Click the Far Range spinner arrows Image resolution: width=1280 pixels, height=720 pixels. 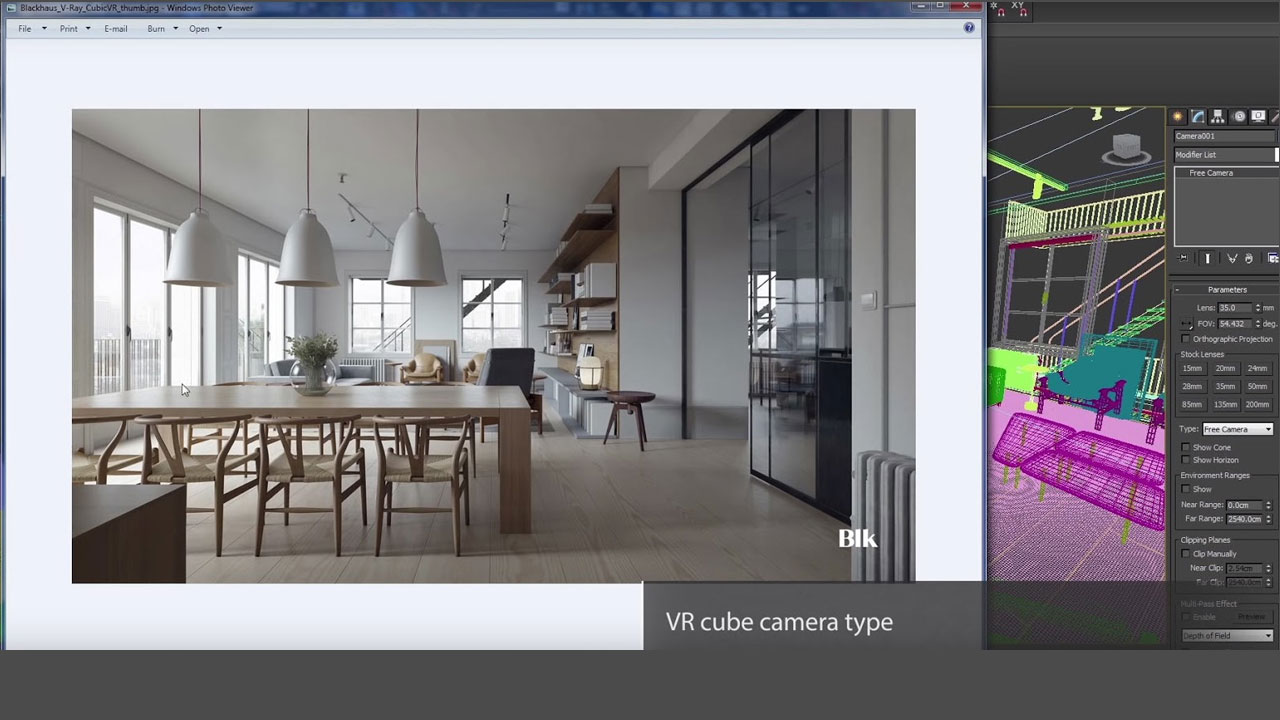(x=1269, y=519)
